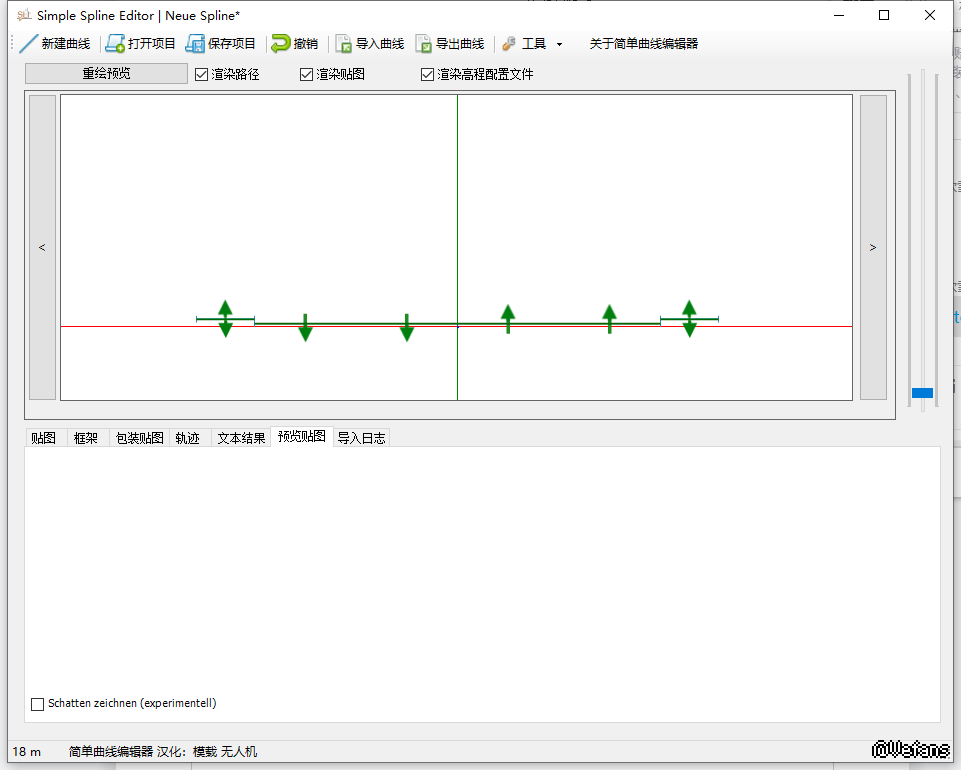Image resolution: width=961 pixels, height=770 pixels.
Task: Click the second-from-left down arrow marker
Action: click(305, 327)
